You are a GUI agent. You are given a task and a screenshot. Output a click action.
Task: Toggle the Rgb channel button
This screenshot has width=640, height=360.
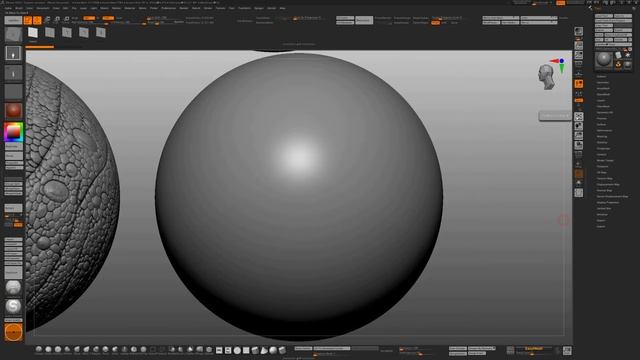(x=89, y=18)
